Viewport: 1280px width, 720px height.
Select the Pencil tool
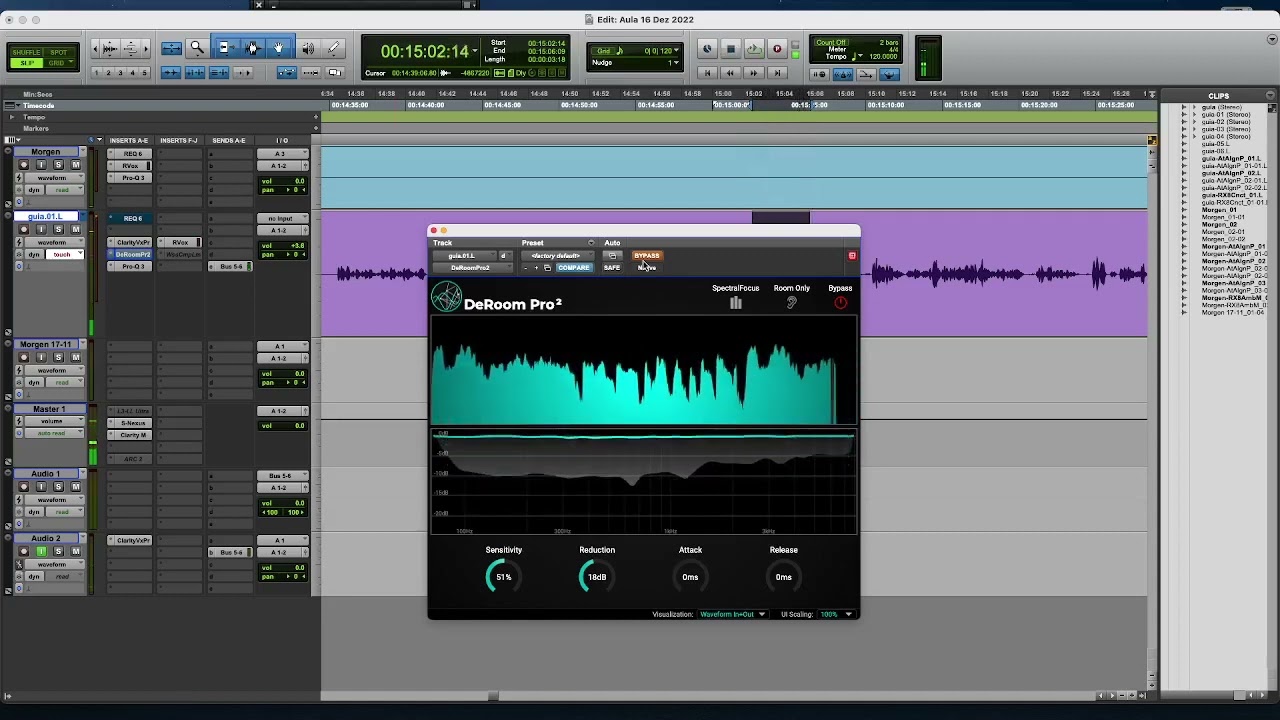tap(334, 48)
